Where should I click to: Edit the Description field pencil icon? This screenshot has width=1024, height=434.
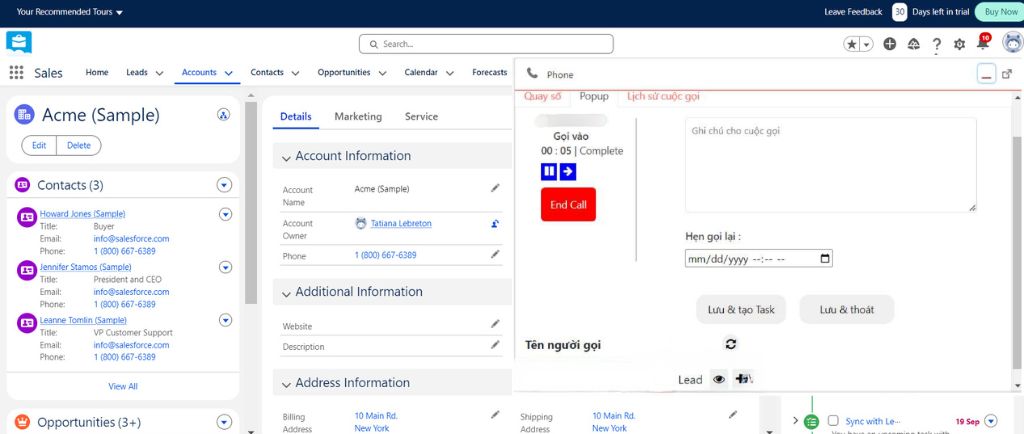pyautogui.click(x=495, y=344)
